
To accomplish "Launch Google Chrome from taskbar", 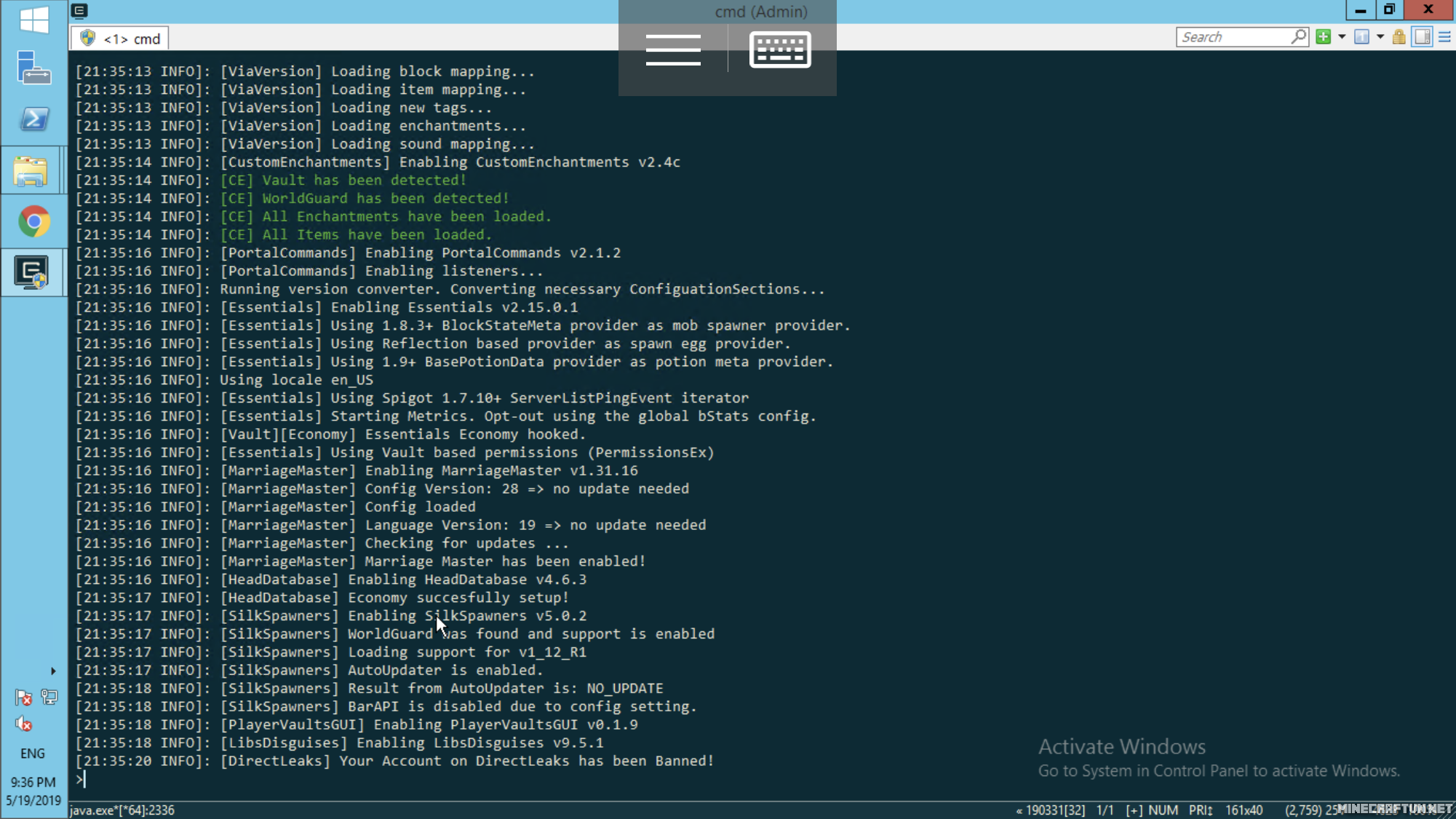I will [x=33, y=221].
